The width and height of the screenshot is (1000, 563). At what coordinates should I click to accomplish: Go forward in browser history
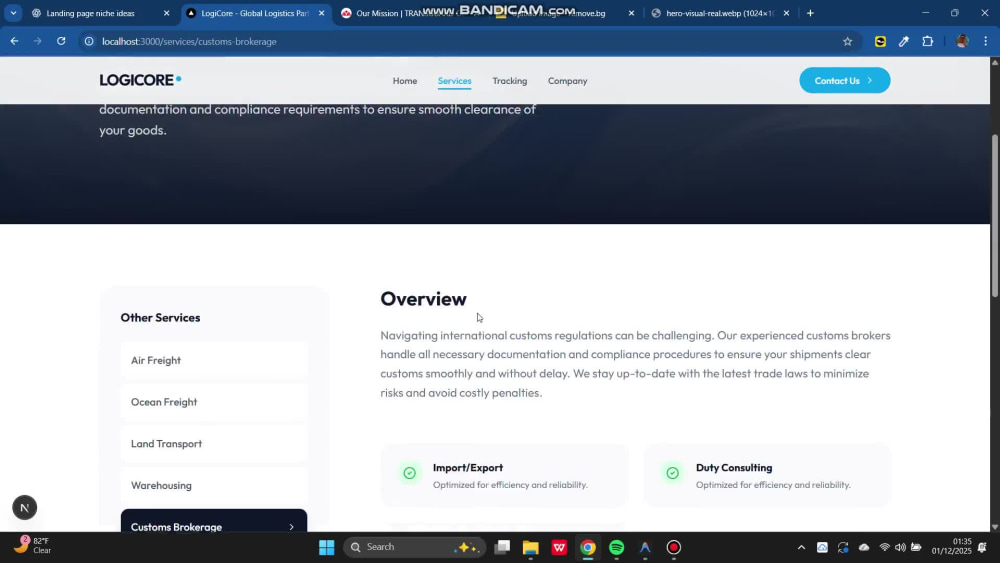38,41
